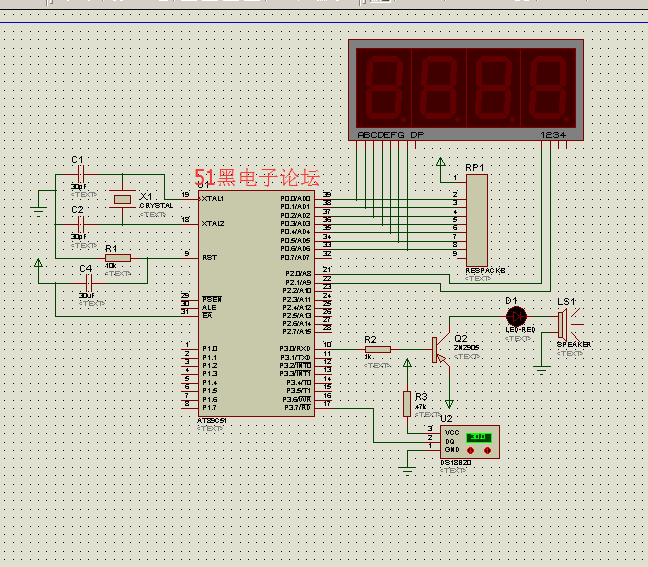Image resolution: width=648 pixels, height=567 pixels.
Task: Click the LED-RED value label
Action: [x=520, y=330]
